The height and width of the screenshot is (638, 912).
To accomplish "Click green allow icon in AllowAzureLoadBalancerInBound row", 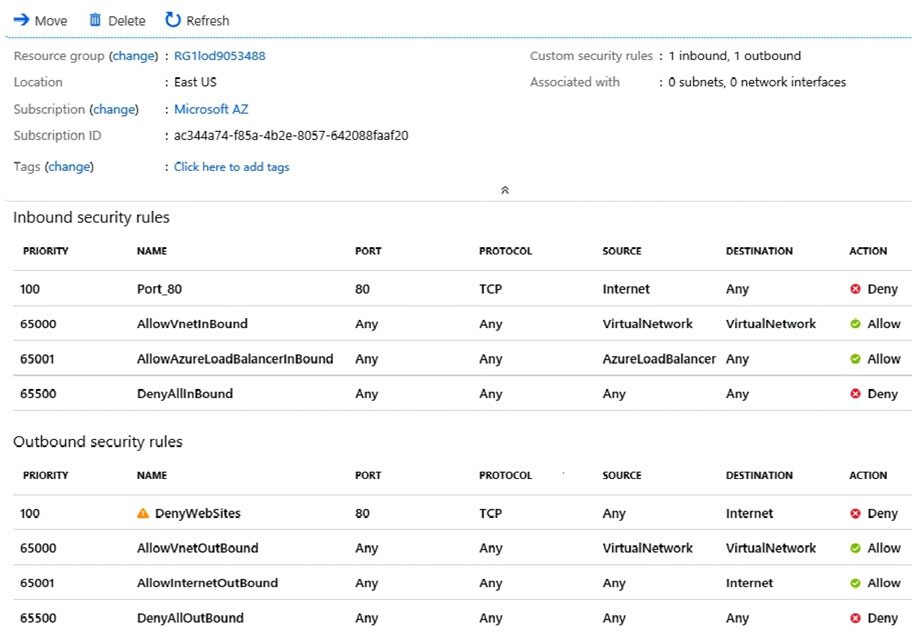I will click(855, 359).
